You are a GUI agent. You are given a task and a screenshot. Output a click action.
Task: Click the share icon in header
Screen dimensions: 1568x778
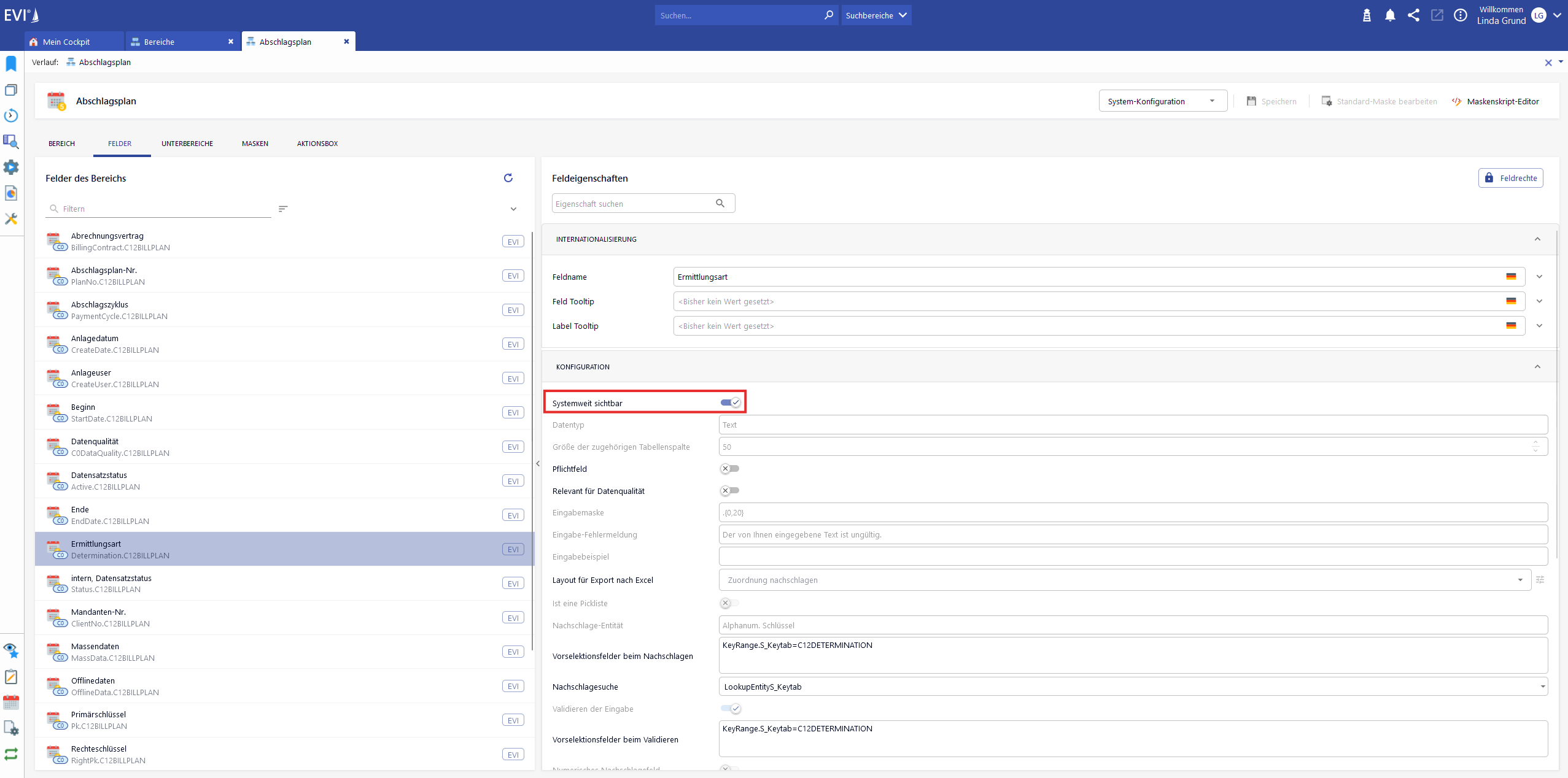click(x=1413, y=15)
